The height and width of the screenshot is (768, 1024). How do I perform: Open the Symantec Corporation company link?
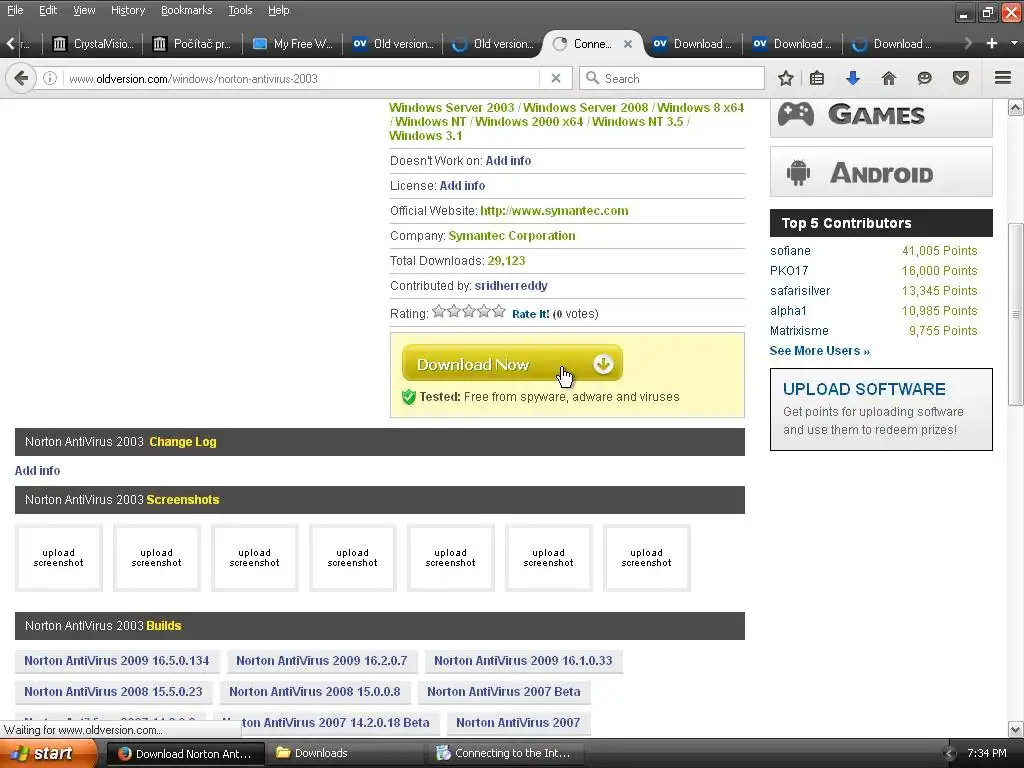tap(511, 235)
